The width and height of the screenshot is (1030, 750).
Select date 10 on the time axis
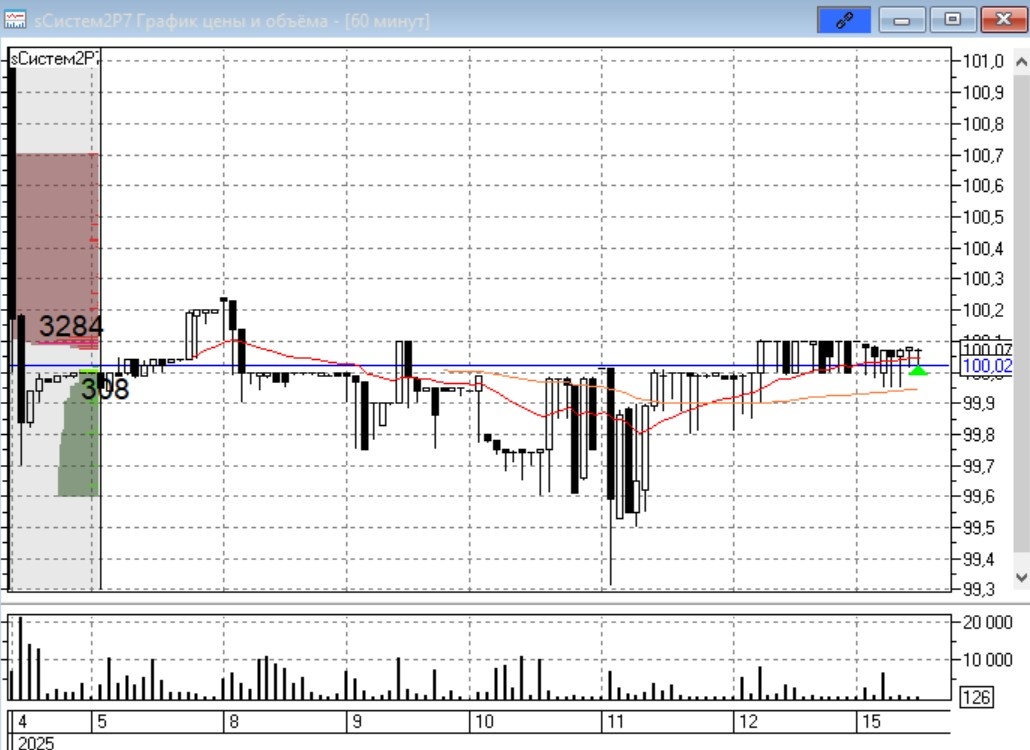point(484,722)
